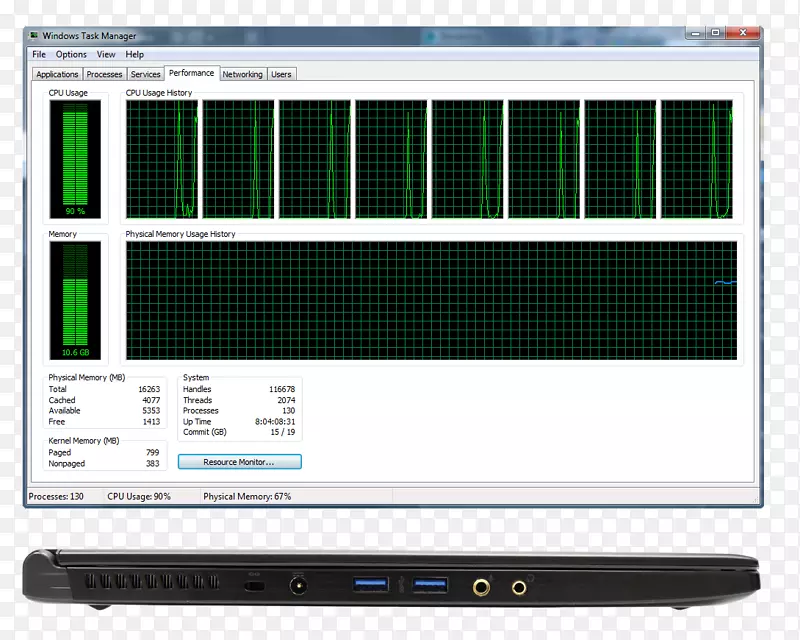800x640 pixels.
Task: Click the Physical Memory Usage History graph
Action: click(431, 300)
